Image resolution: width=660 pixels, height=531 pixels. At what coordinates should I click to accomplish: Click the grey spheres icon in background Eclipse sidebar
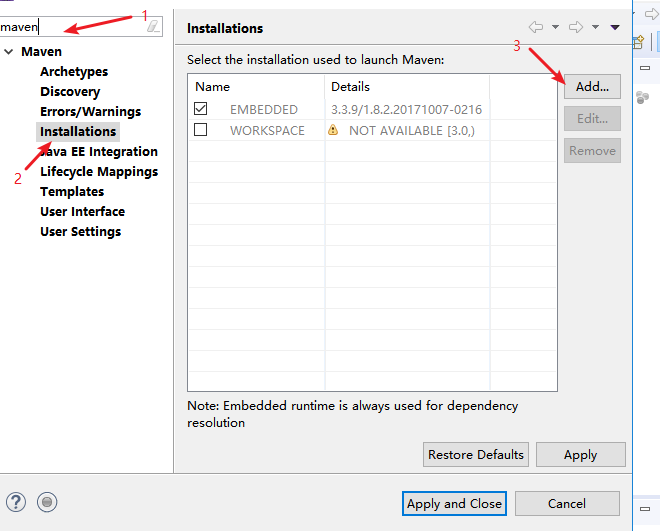642,98
